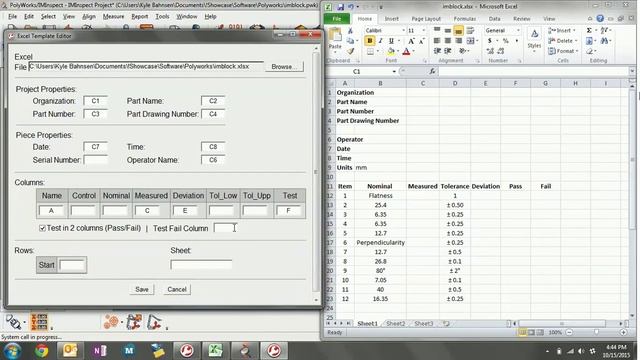Click the Sheet name input field
Image resolution: width=640 pixels, height=360 pixels.
(x=201, y=264)
